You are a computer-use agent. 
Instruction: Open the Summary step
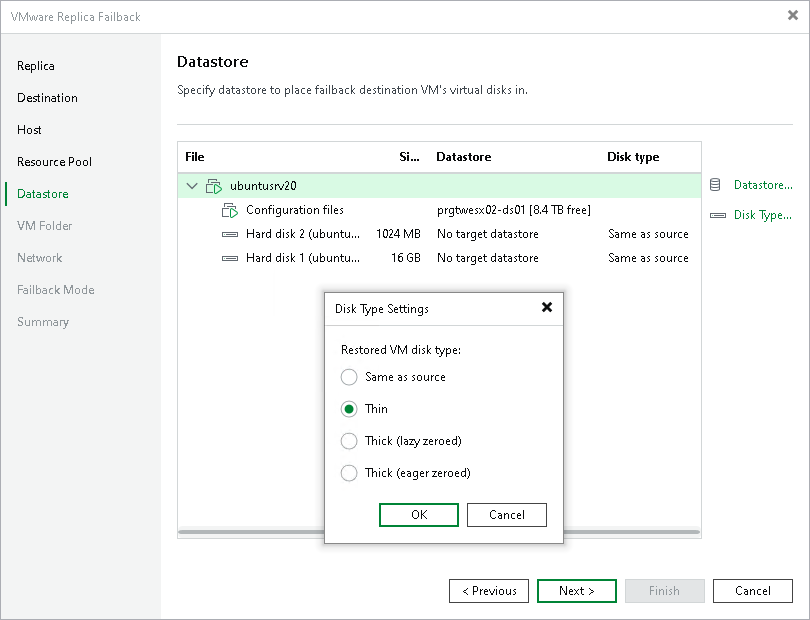pyautogui.click(x=42, y=322)
